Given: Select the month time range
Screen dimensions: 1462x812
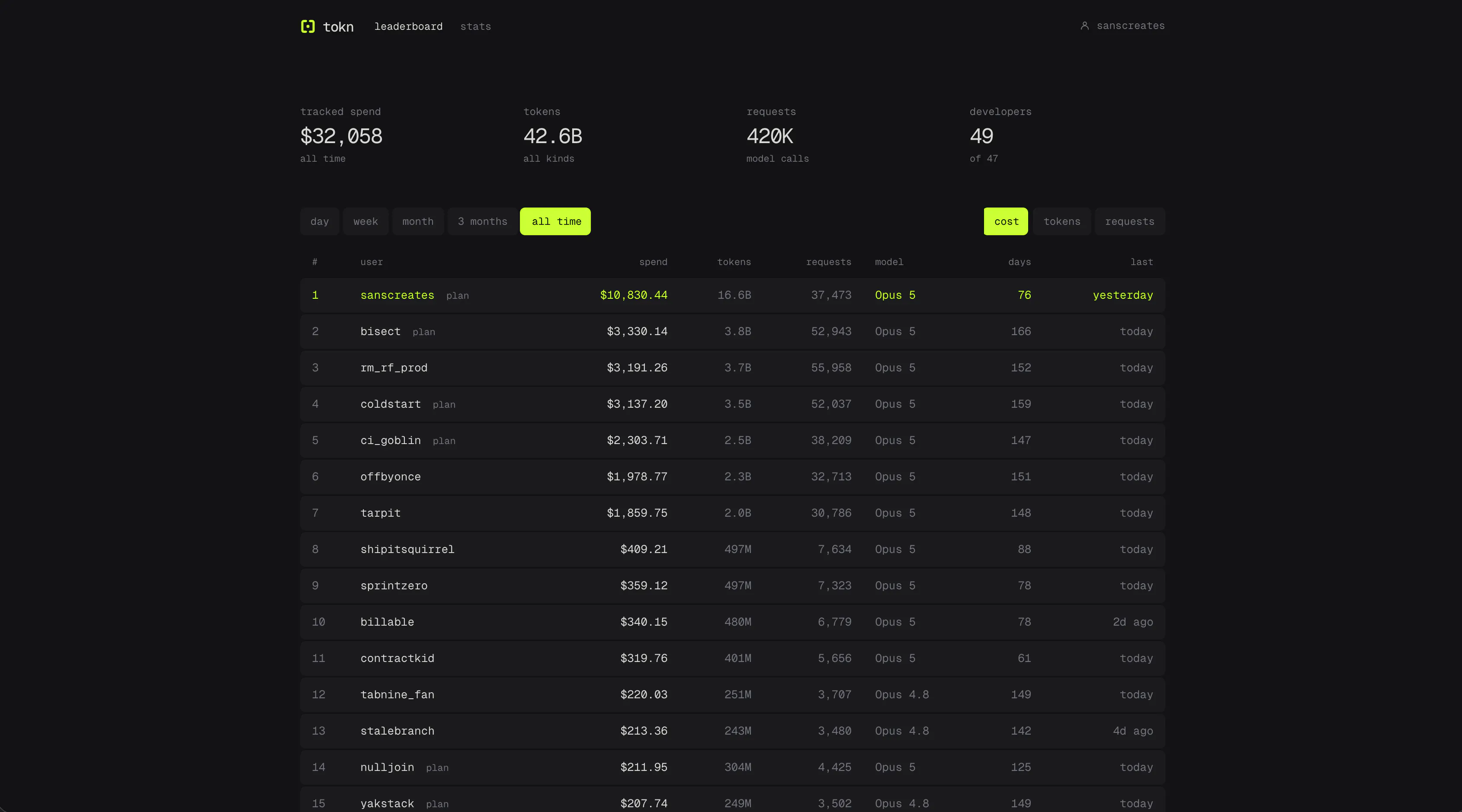Looking at the screenshot, I should point(418,221).
